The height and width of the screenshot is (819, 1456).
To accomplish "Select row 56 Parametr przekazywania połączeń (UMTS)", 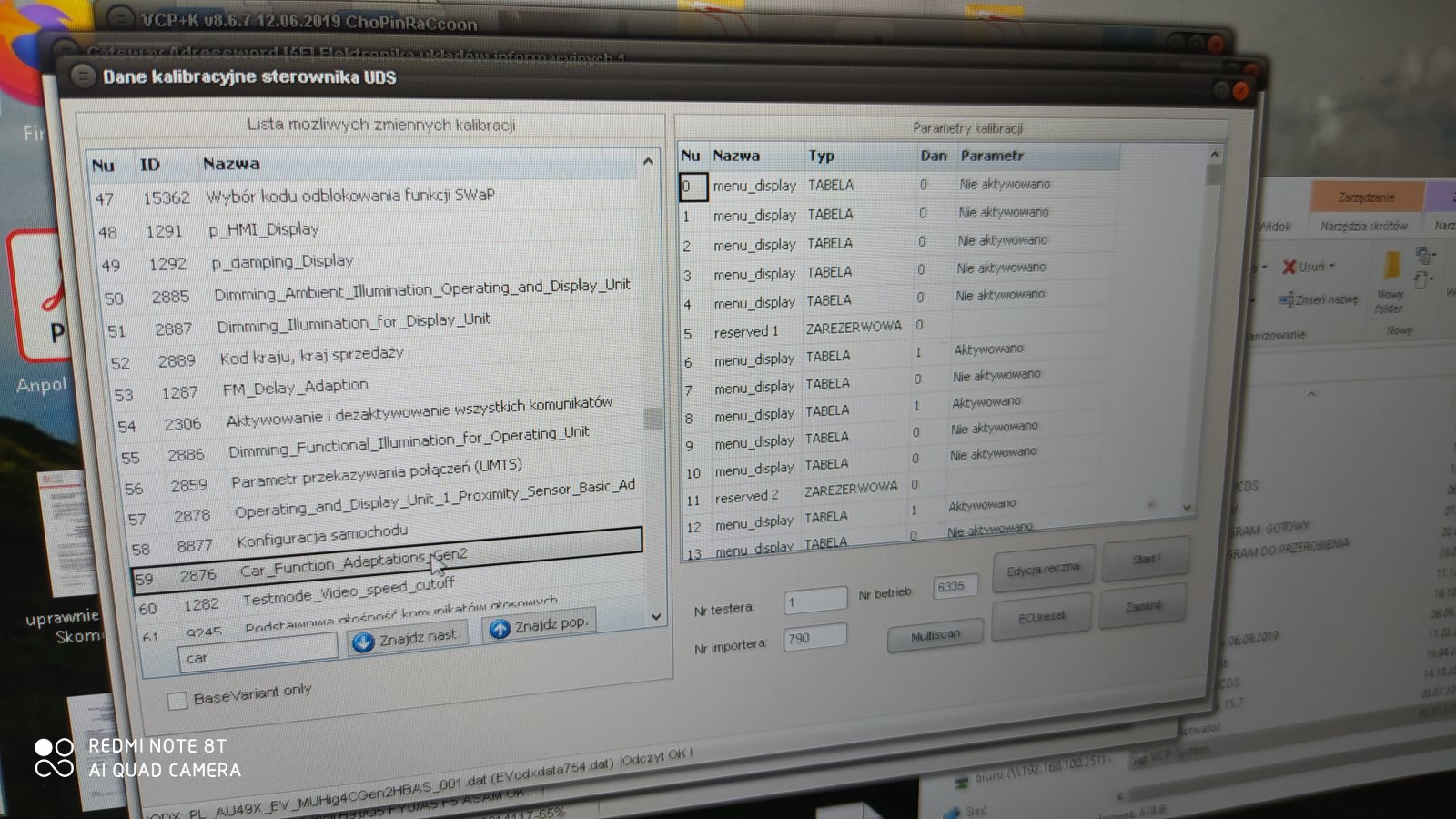I will click(381, 475).
